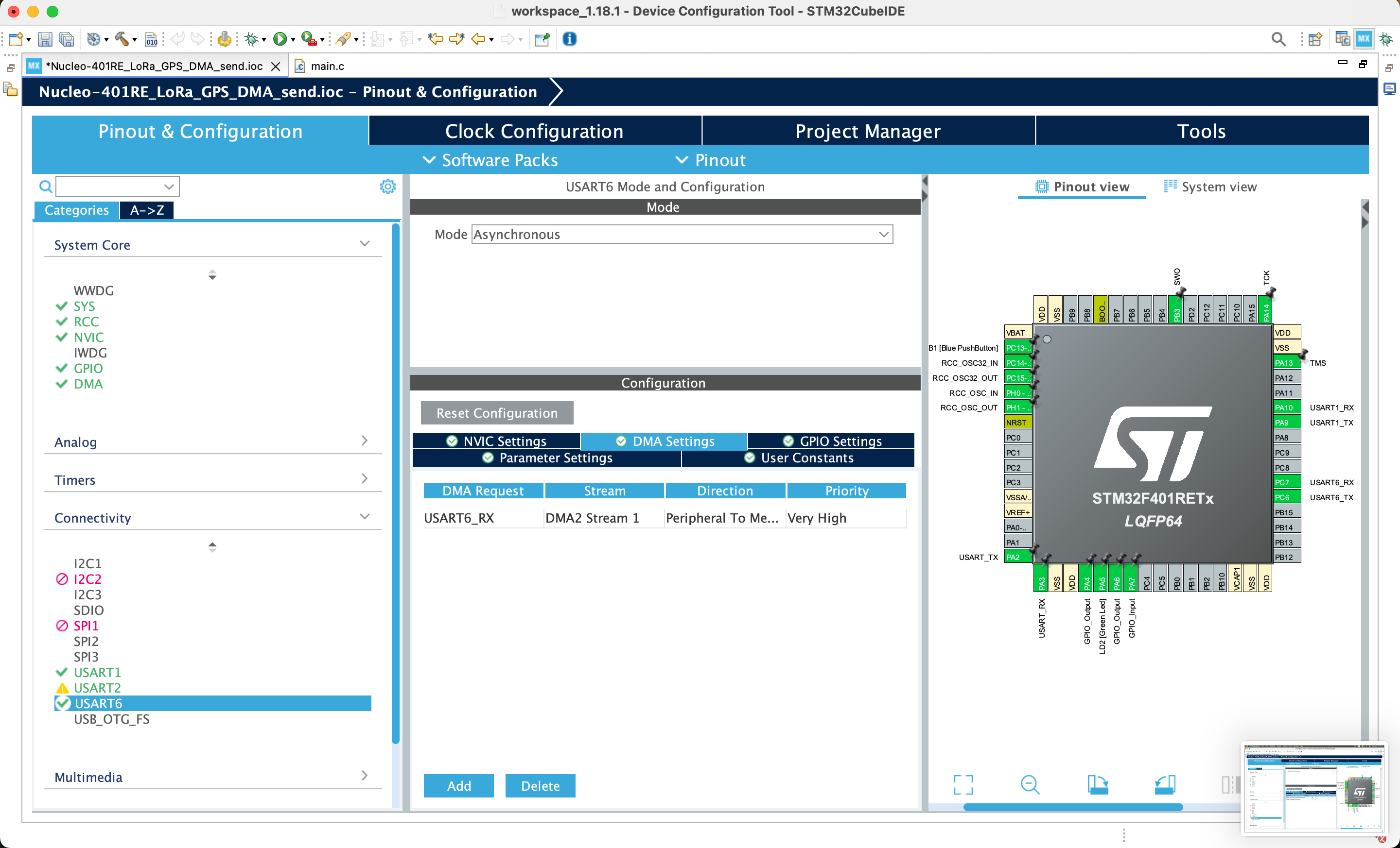Click the blue info icon in toolbar
The height and width of the screenshot is (848, 1400).
pyautogui.click(x=569, y=39)
